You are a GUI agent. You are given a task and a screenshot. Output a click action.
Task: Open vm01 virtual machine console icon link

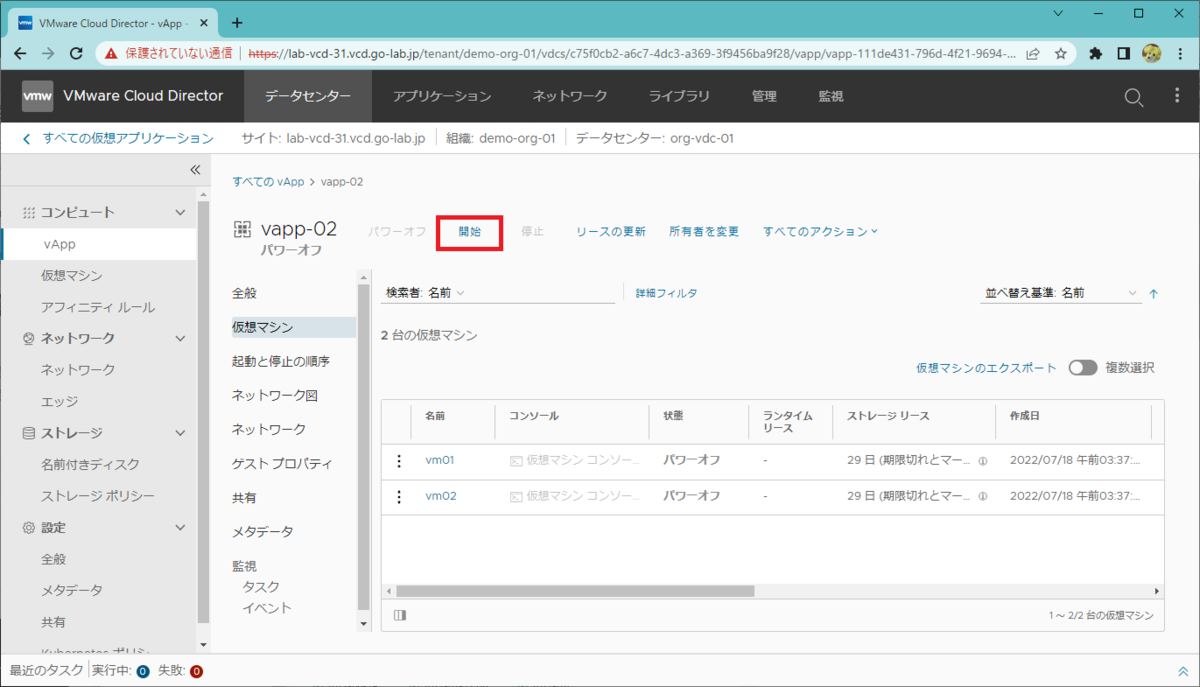click(x=516, y=461)
